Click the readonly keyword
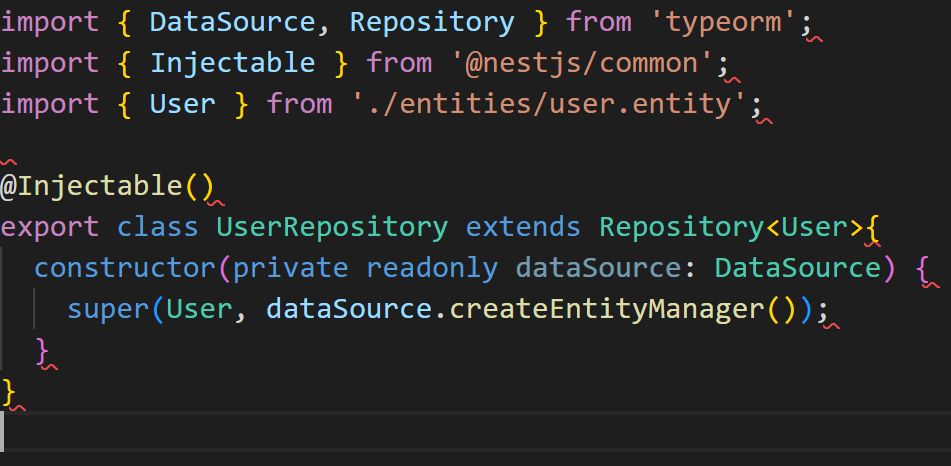This screenshot has width=951, height=466. tap(432, 268)
